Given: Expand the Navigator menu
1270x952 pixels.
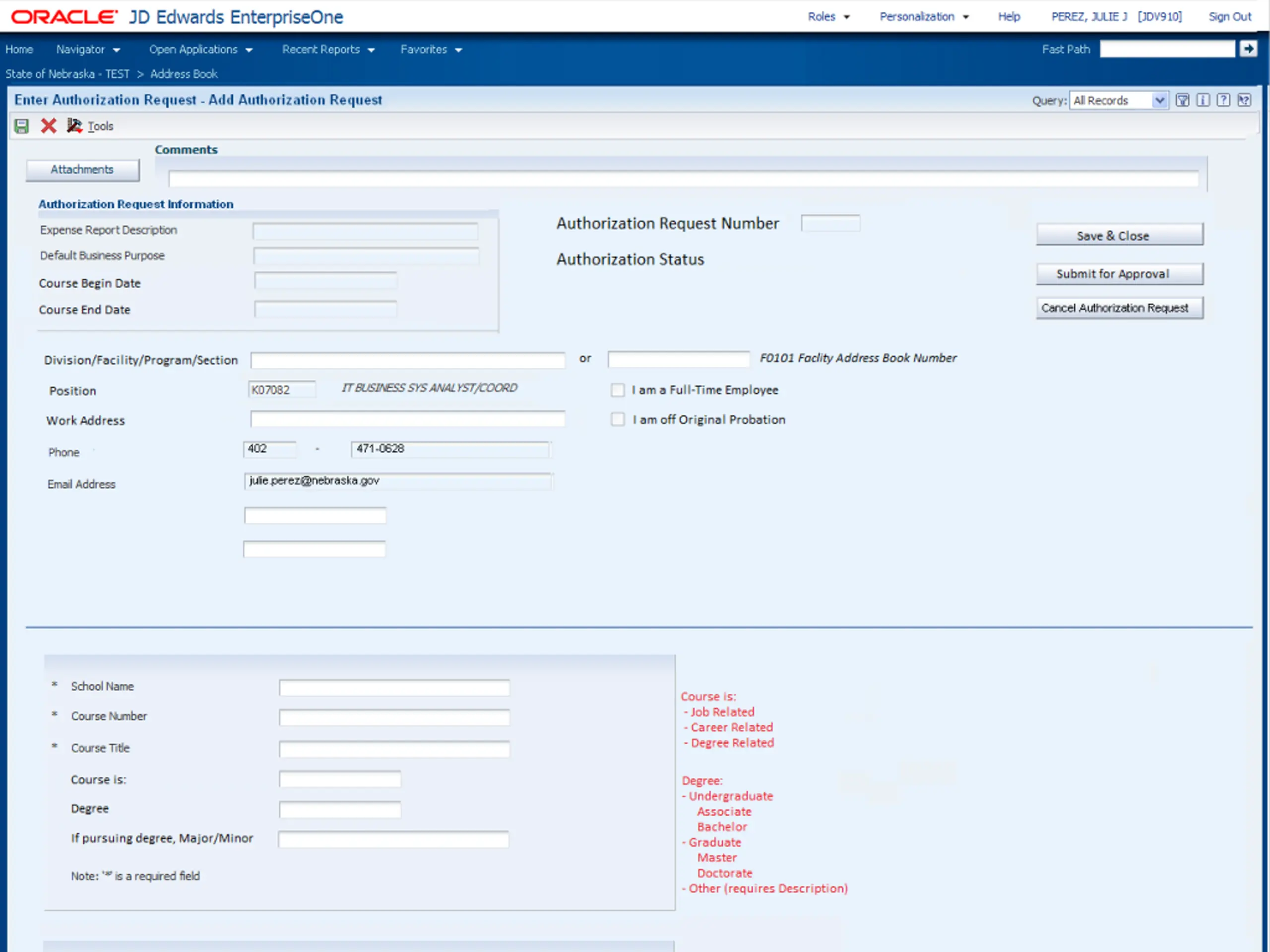Looking at the screenshot, I should [88, 50].
